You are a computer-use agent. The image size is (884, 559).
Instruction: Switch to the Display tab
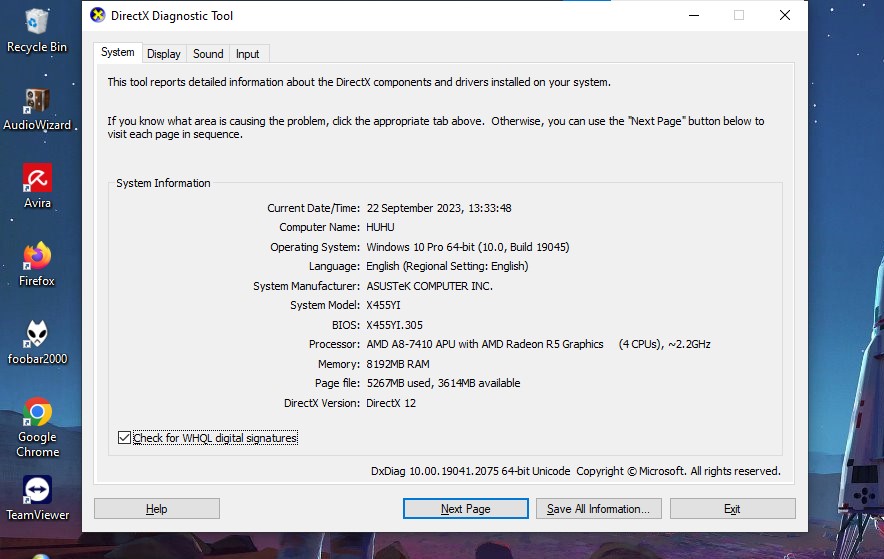pos(163,54)
